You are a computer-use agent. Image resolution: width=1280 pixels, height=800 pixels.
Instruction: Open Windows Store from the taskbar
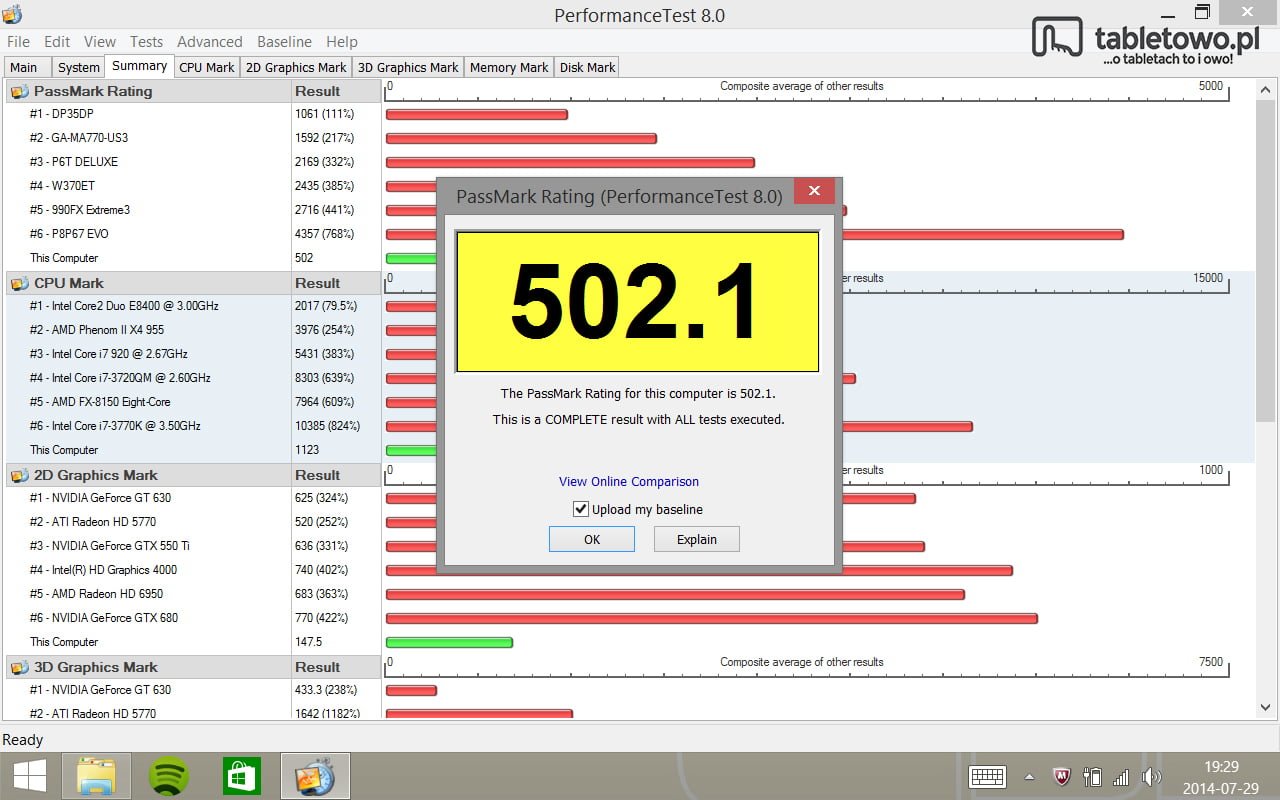click(x=242, y=776)
